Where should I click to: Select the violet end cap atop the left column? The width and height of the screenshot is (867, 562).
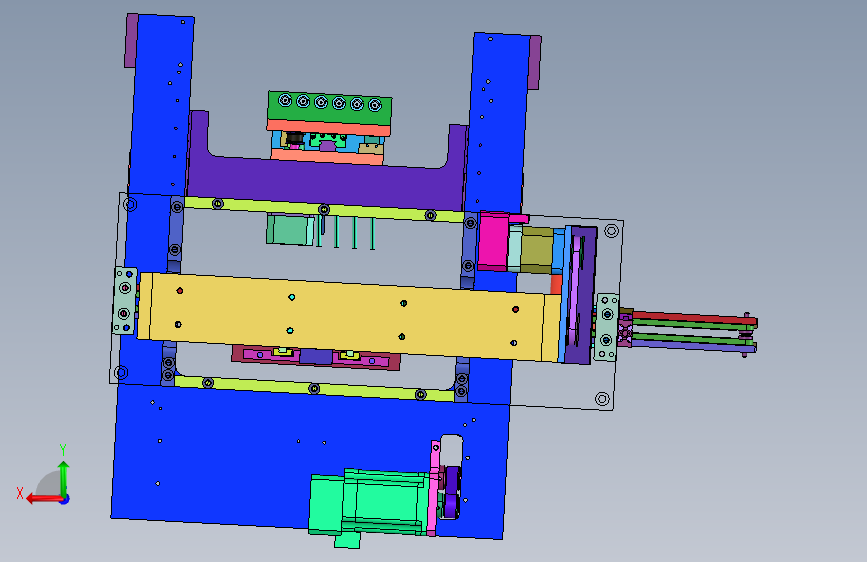pos(131,40)
